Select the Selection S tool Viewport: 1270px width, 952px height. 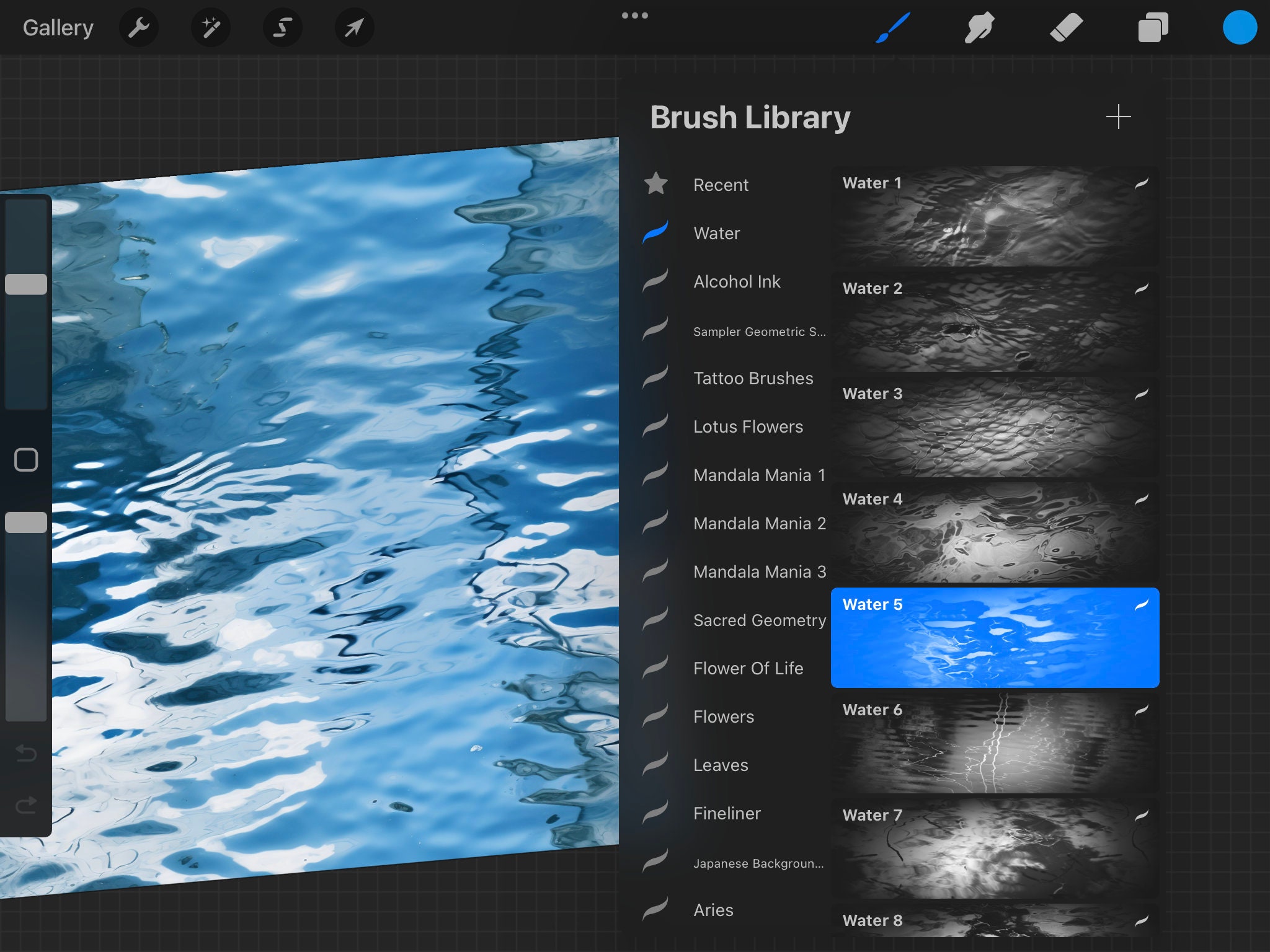click(x=283, y=27)
